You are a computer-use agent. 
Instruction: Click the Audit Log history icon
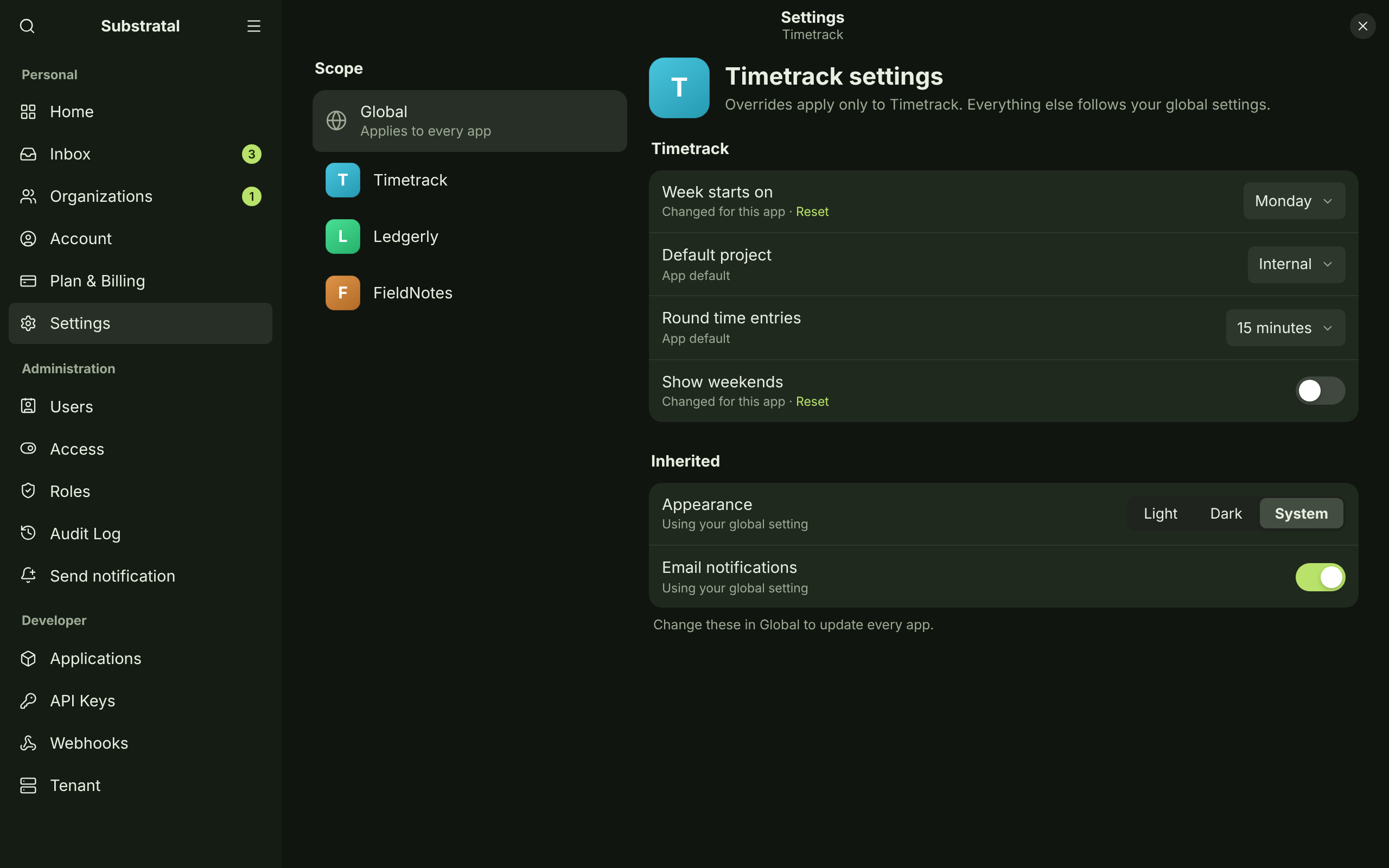pos(28,533)
